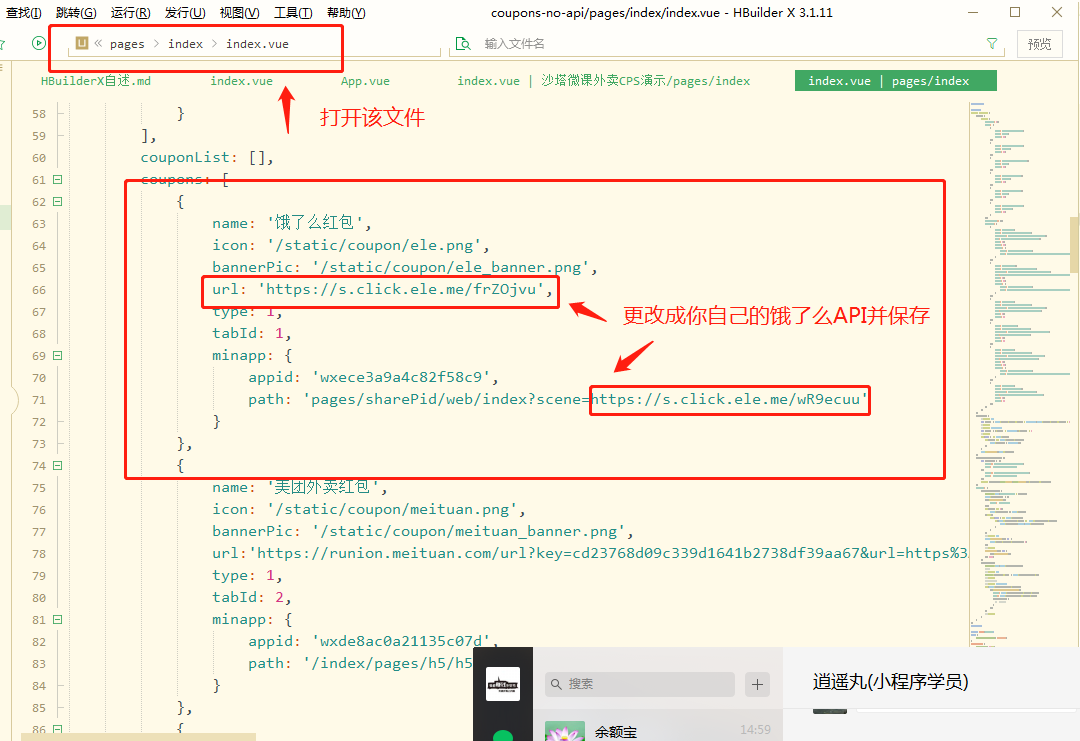This screenshot has width=1080, height=741.
Task: Maximize the HBuilder X window
Action: click(1015, 12)
